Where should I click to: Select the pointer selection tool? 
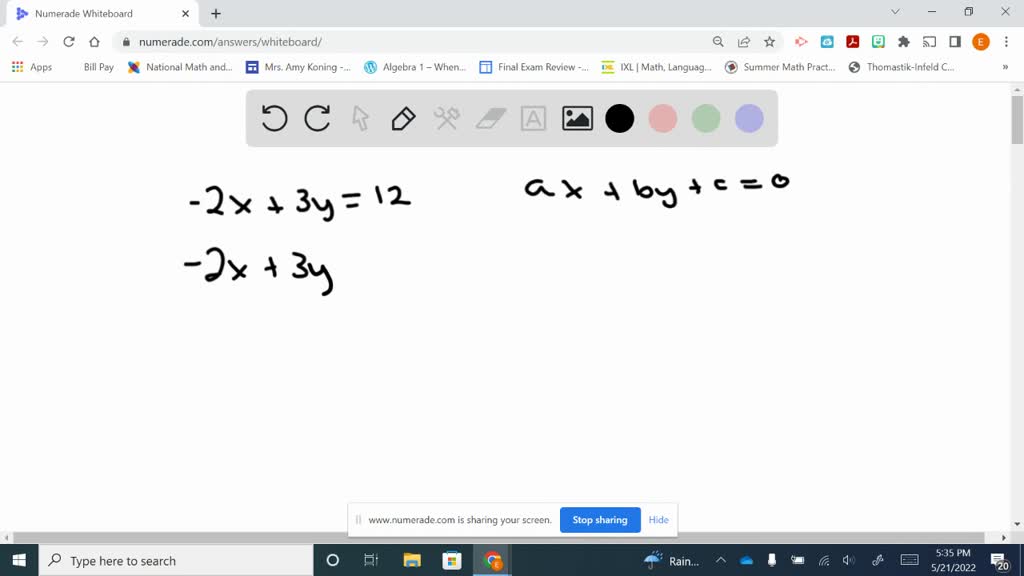(360, 118)
